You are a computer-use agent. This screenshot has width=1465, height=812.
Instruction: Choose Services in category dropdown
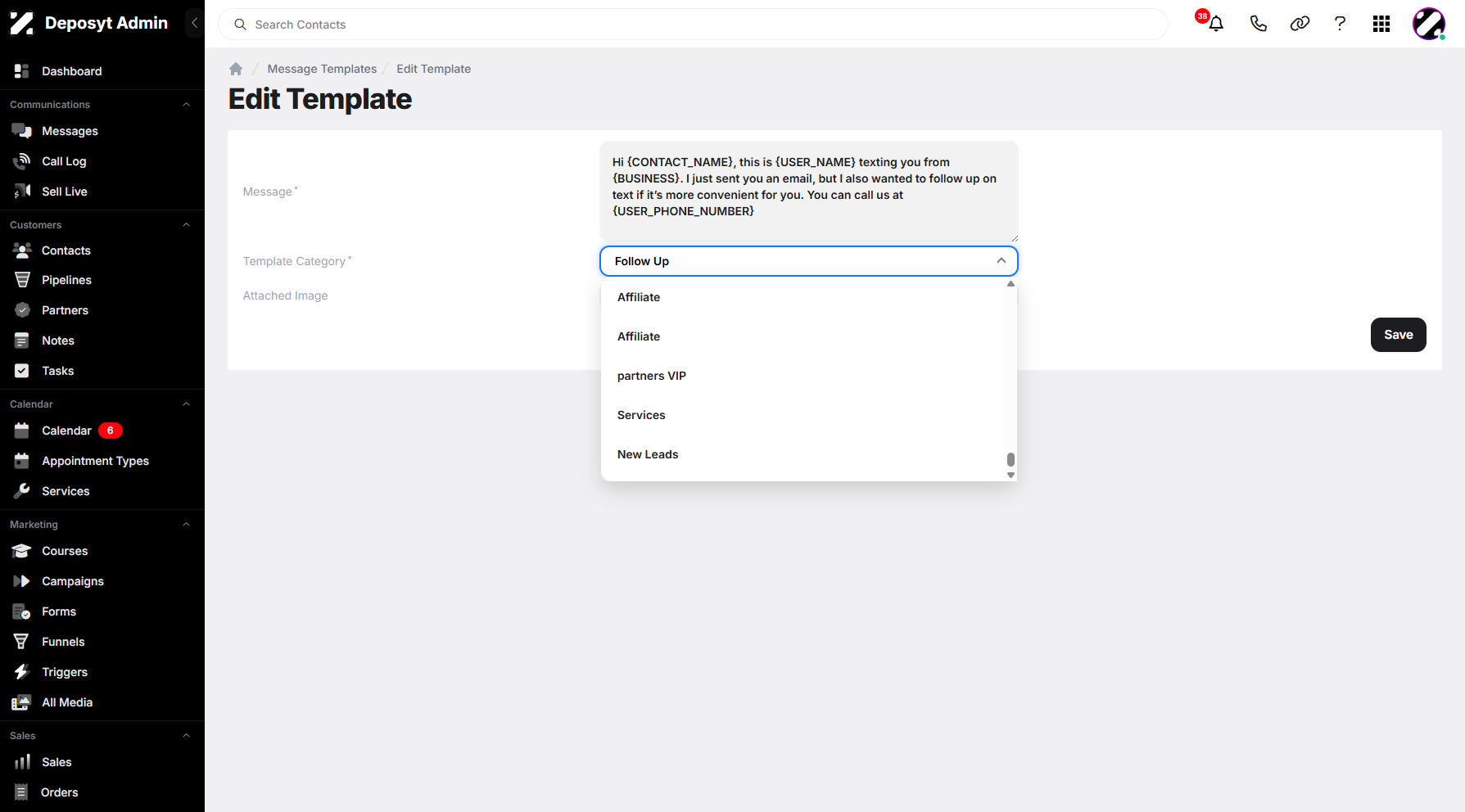click(x=803, y=415)
